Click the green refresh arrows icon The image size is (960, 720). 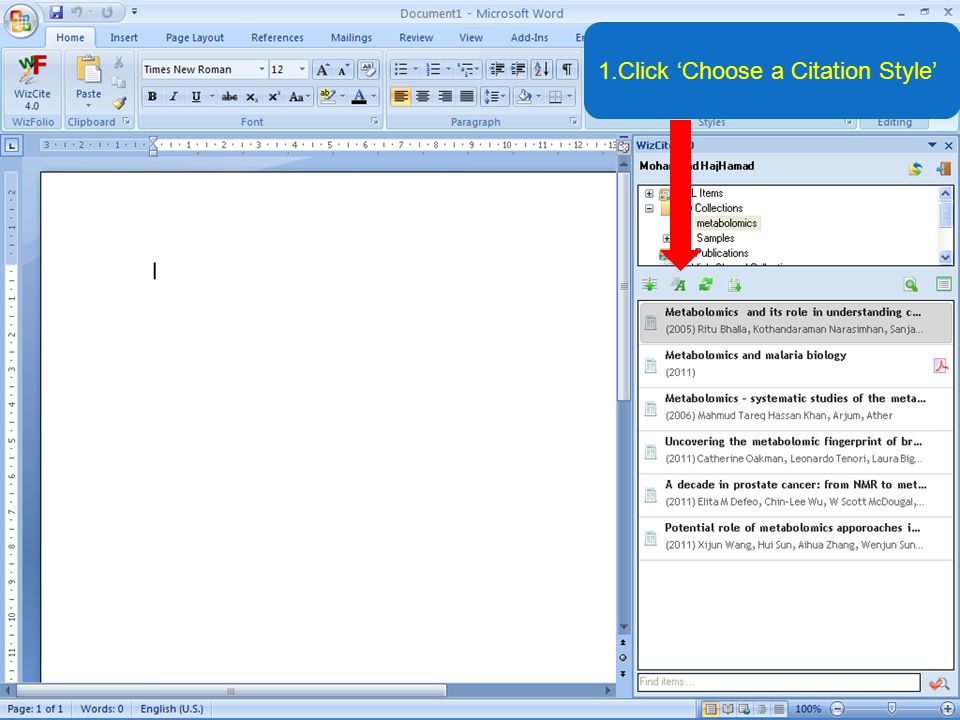[x=706, y=285]
